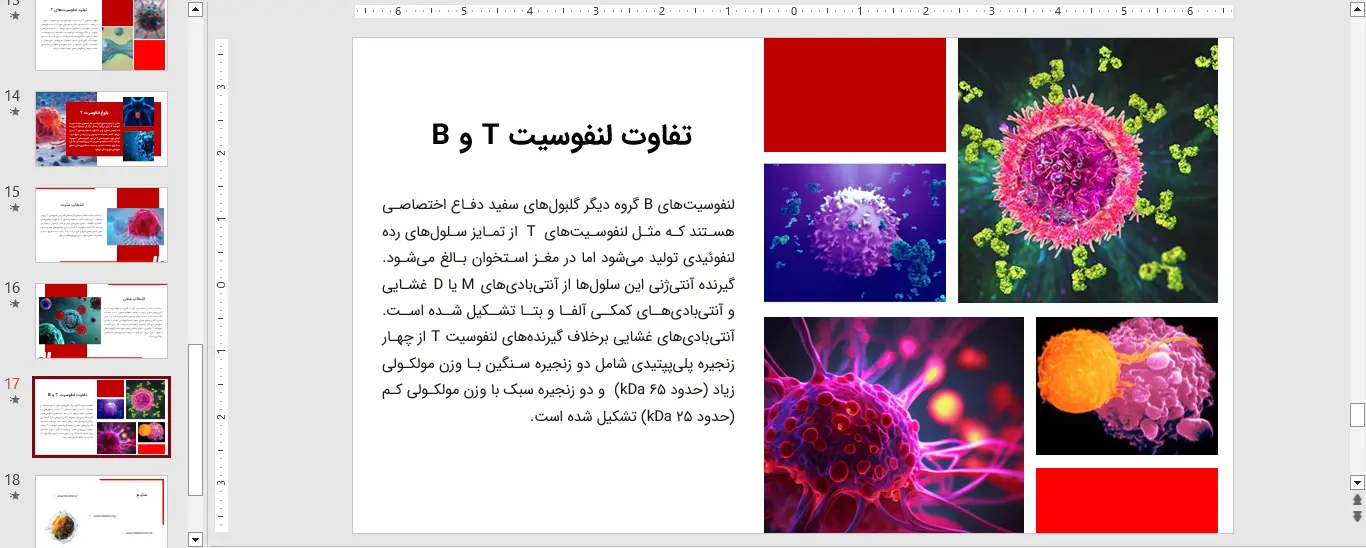This screenshot has height=548, width=1366.
Task: Click the animation star under slide 15
Action: click(14, 208)
